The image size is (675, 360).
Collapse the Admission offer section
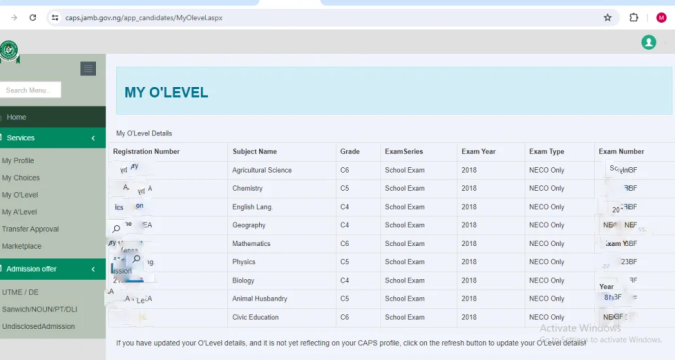click(53, 269)
